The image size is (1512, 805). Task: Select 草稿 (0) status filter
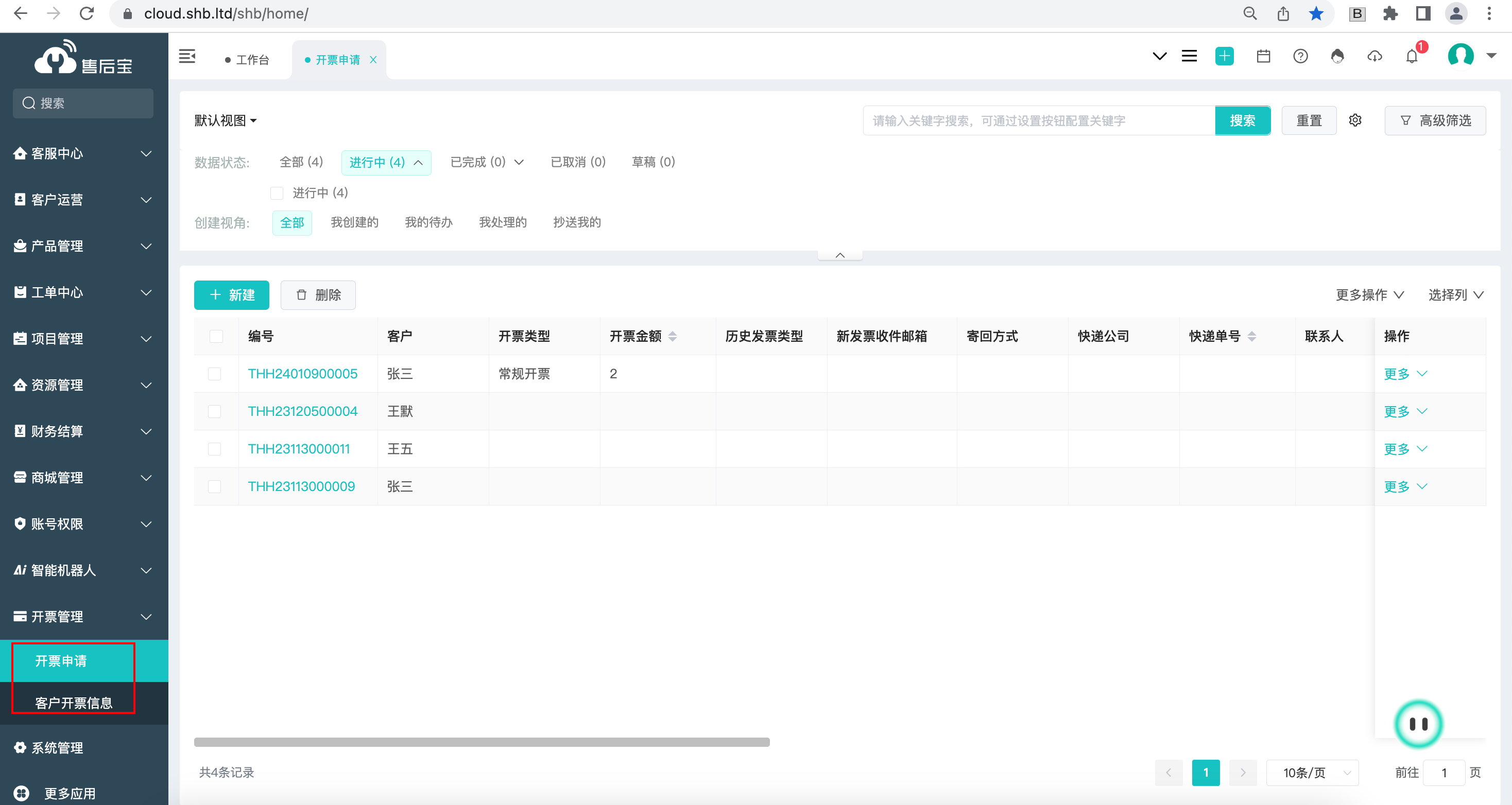pyautogui.click(x=652, y=162)
